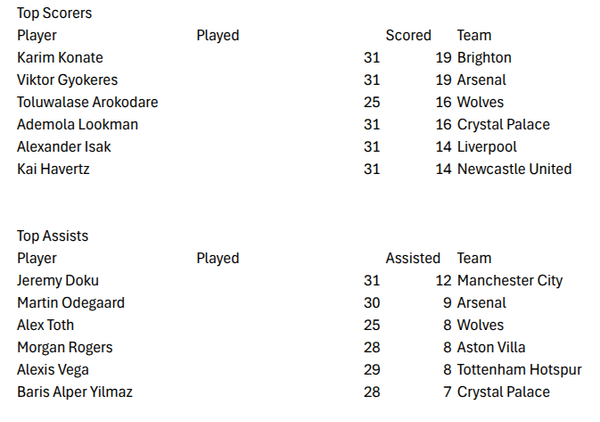Click the Top Assists heading cell

53,236
